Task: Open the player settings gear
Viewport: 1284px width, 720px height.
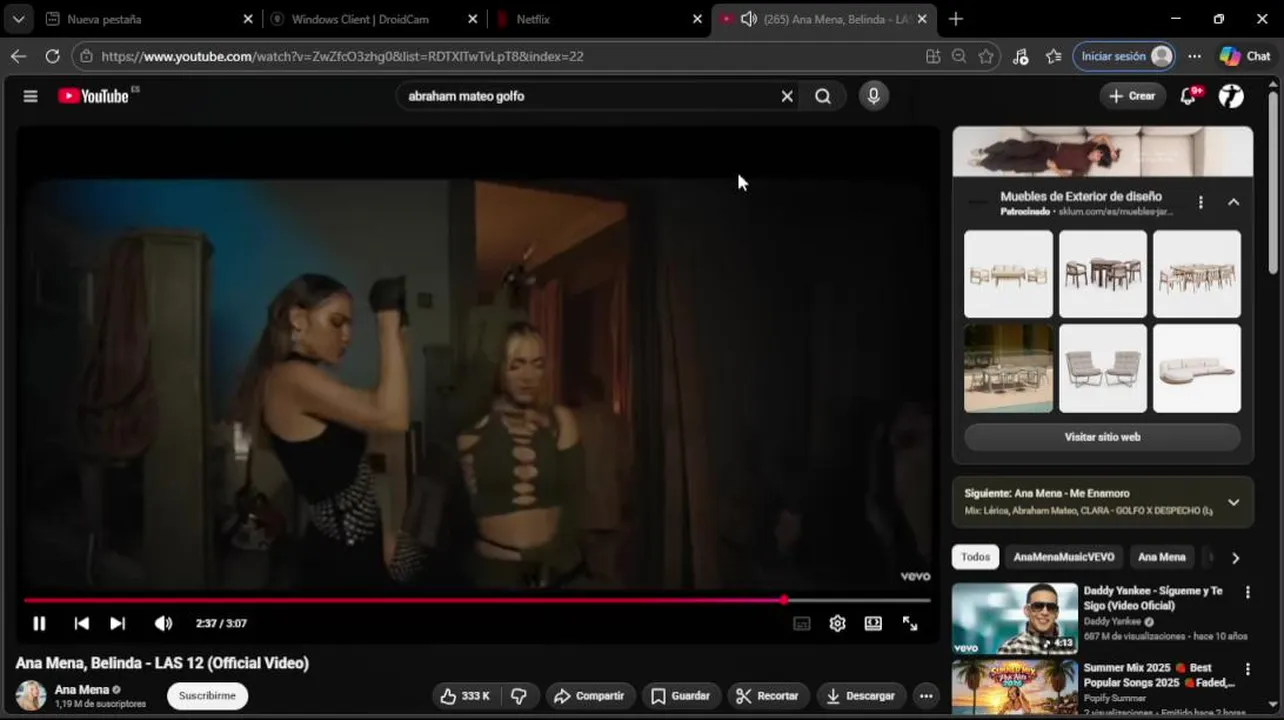Action: pyautogui.click(x=837, y=623)
